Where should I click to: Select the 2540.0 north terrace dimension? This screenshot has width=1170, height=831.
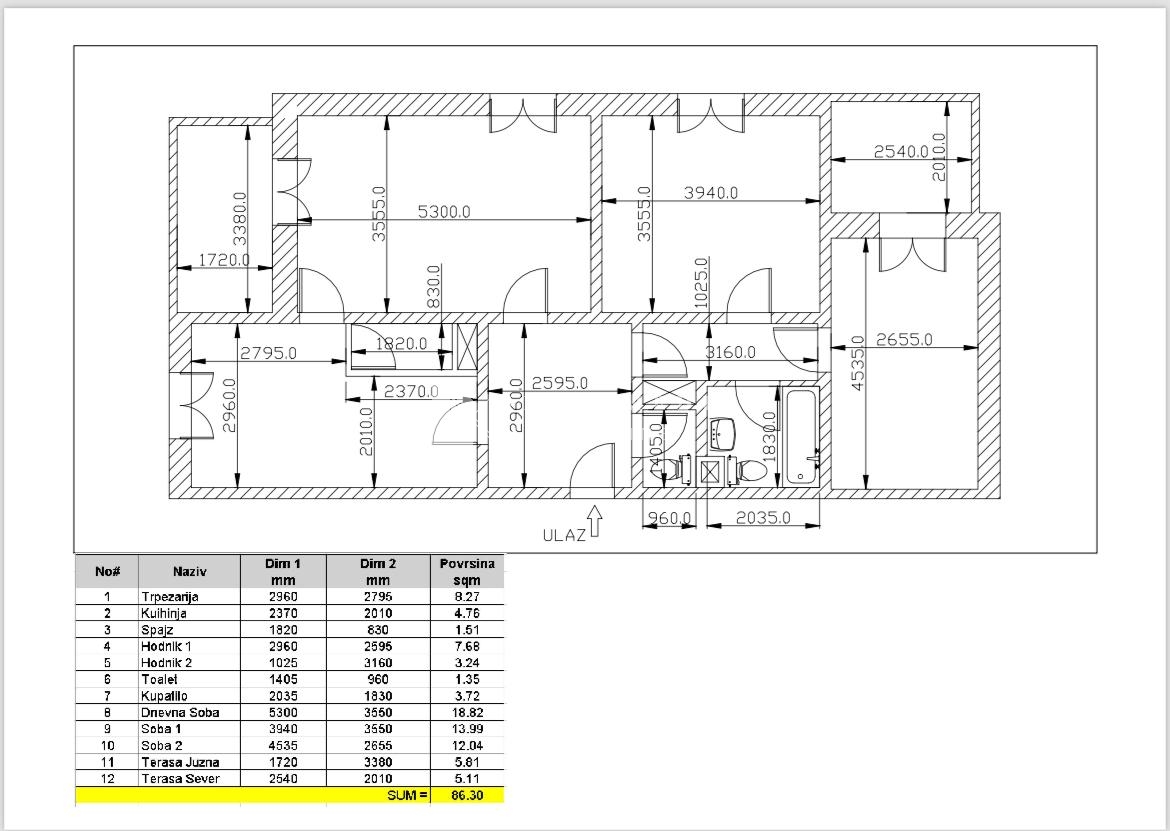[901, 152]
